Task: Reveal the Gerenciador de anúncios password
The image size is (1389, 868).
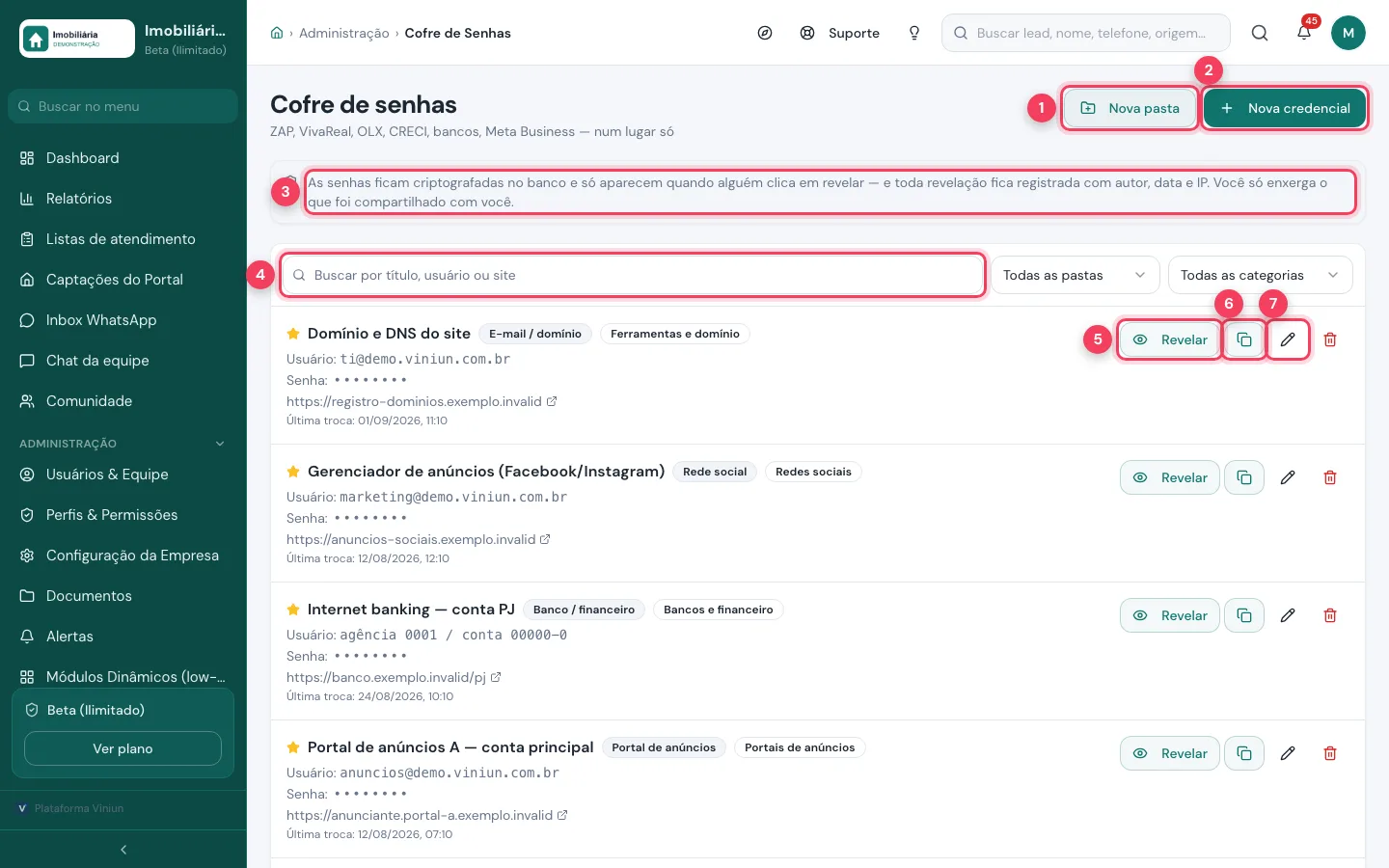Action: click(1170, 477)
